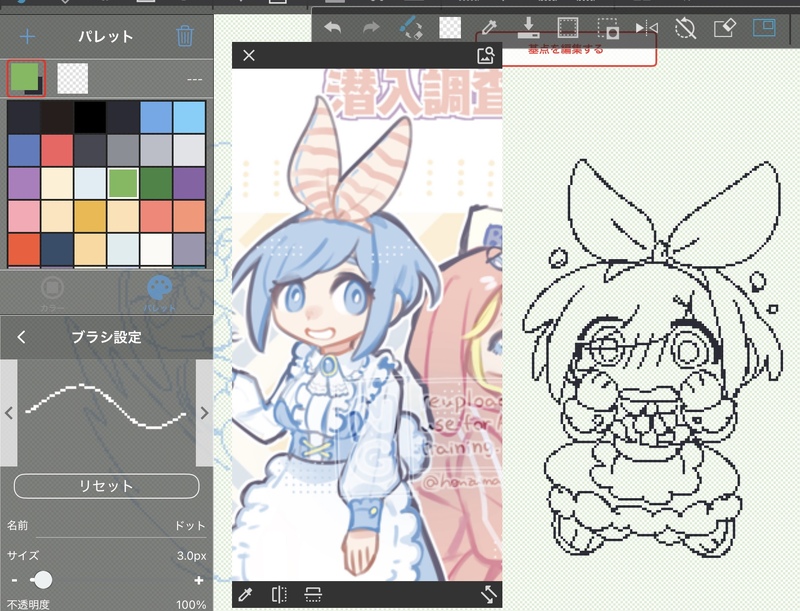Pick the pure black palette swatch
Viewport: 800px width, 611px height.
tap(90, 117)
